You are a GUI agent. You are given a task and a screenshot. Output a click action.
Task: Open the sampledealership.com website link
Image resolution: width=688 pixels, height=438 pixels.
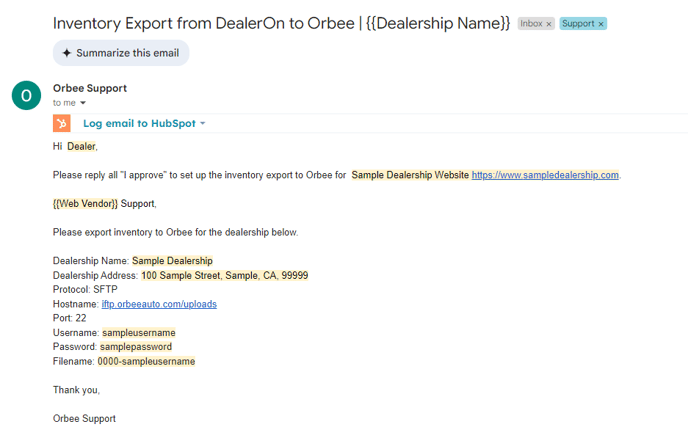[545, 175]
